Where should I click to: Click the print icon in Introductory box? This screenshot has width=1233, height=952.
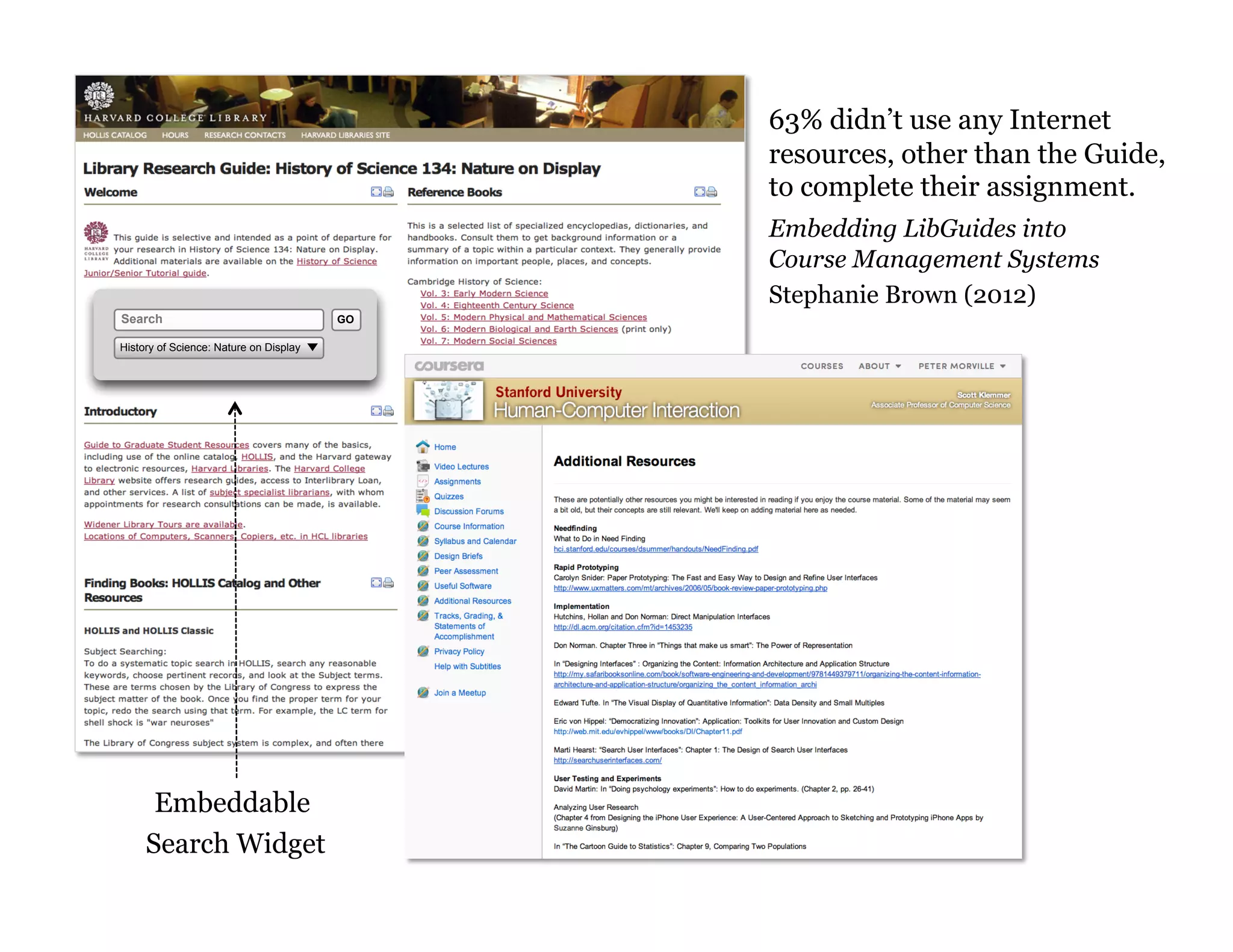click(389, 410)
